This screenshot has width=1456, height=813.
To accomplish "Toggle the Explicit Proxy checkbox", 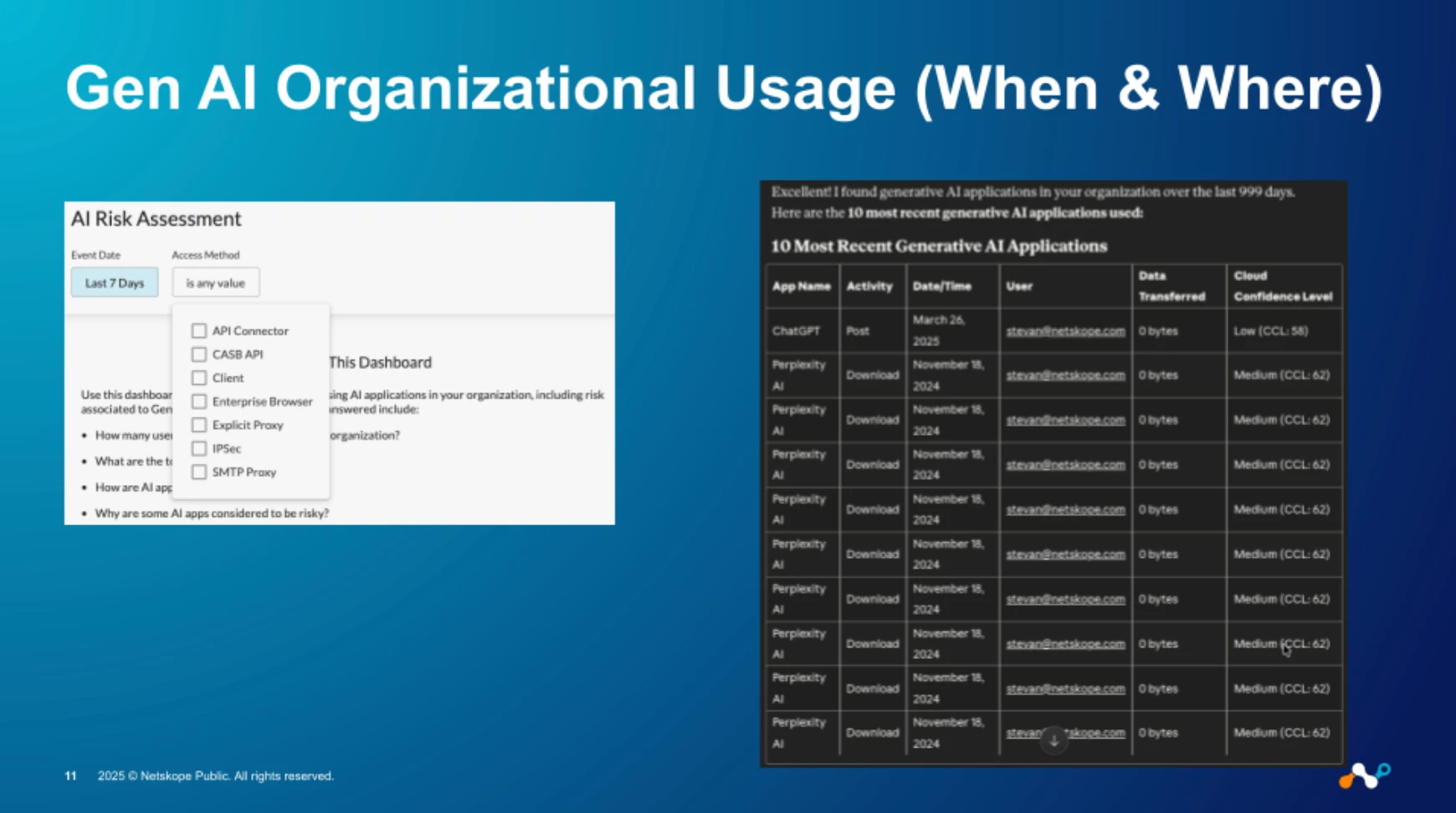I will (199, 425).
